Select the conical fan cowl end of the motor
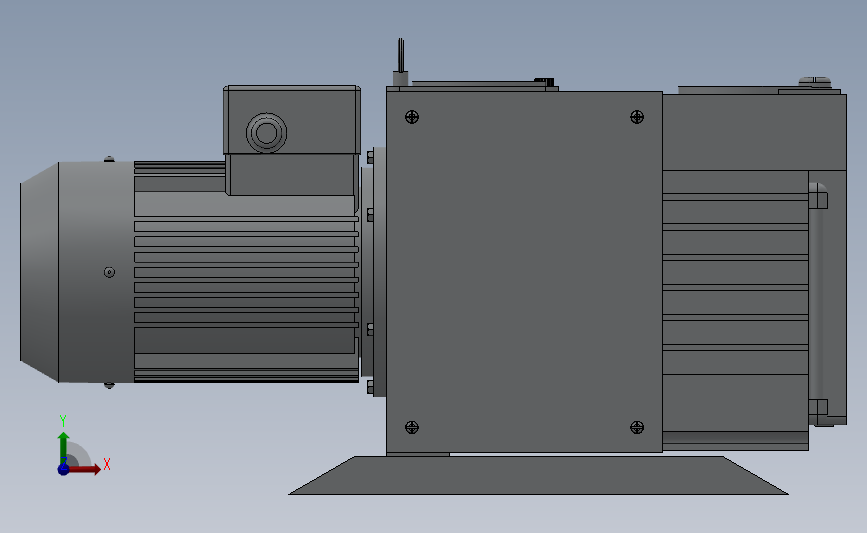 tap(39, 272)
